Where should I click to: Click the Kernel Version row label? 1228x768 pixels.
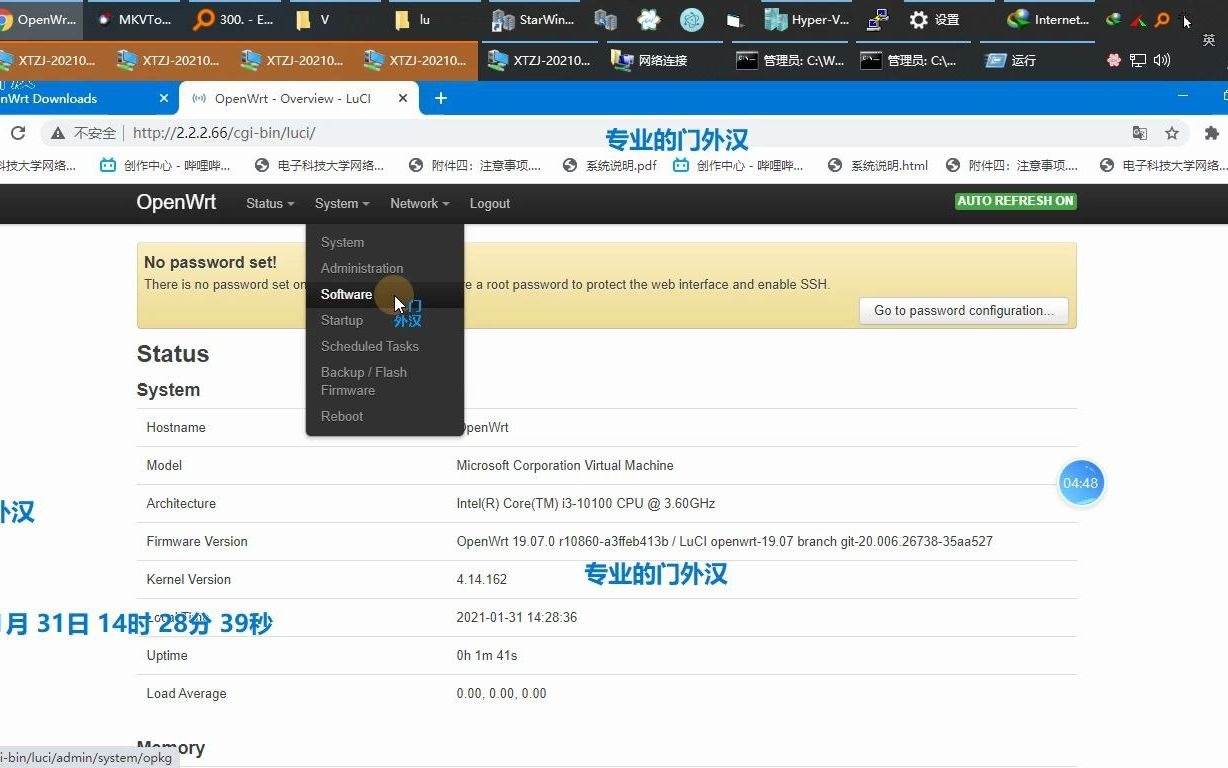tap(188, 579)
